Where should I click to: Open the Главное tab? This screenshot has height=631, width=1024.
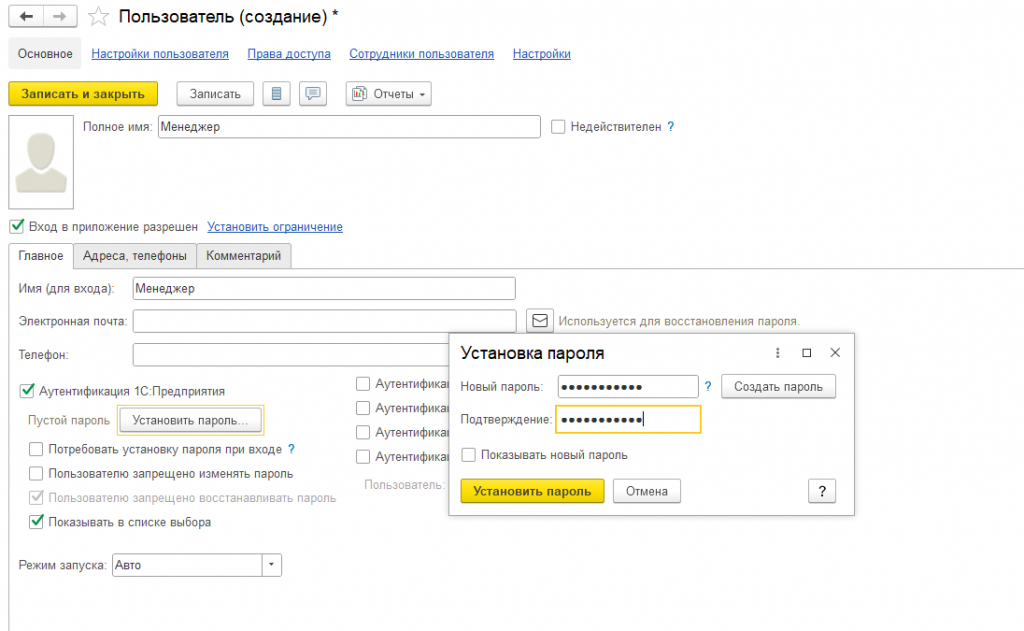point(41,256)
